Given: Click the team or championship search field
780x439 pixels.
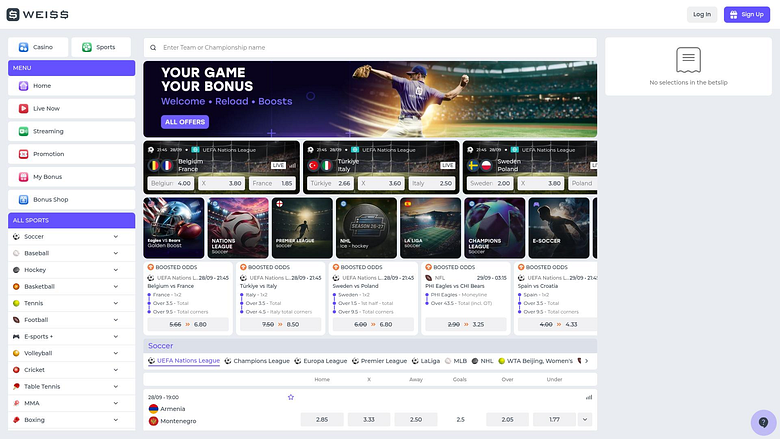Looking at the screenshot, I should [370, 48].
